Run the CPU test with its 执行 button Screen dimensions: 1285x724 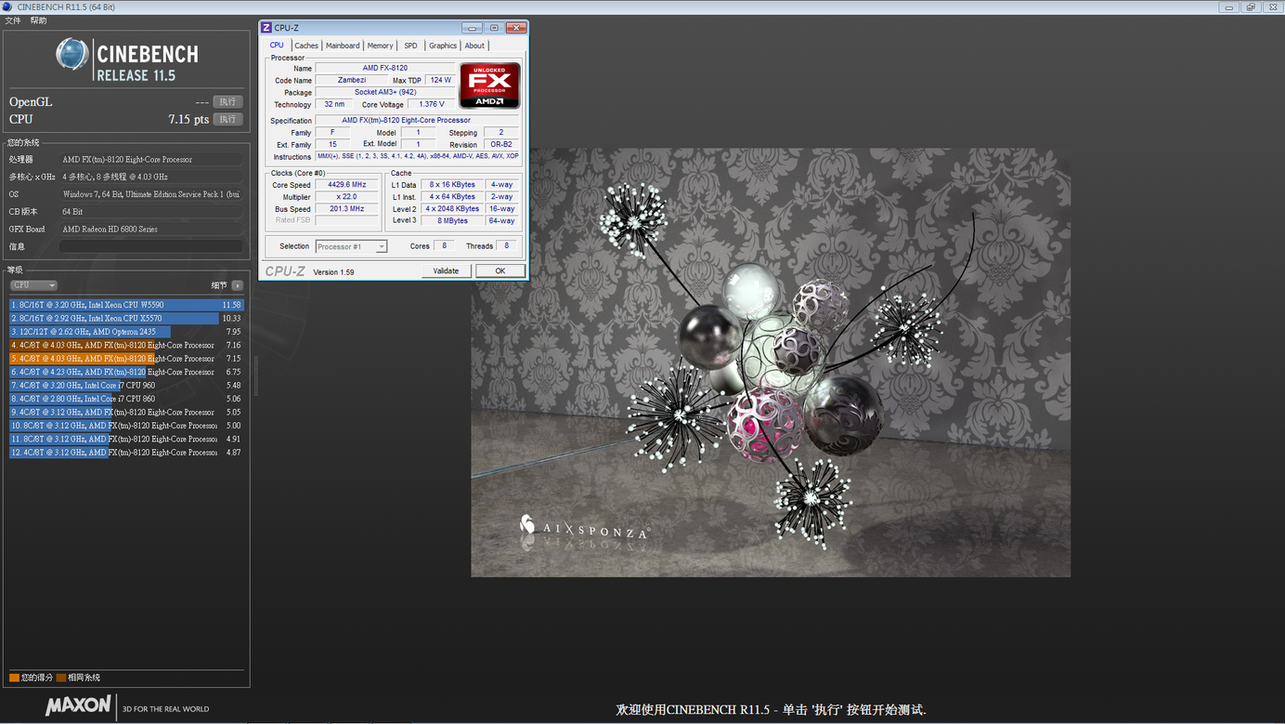[229, 119]
